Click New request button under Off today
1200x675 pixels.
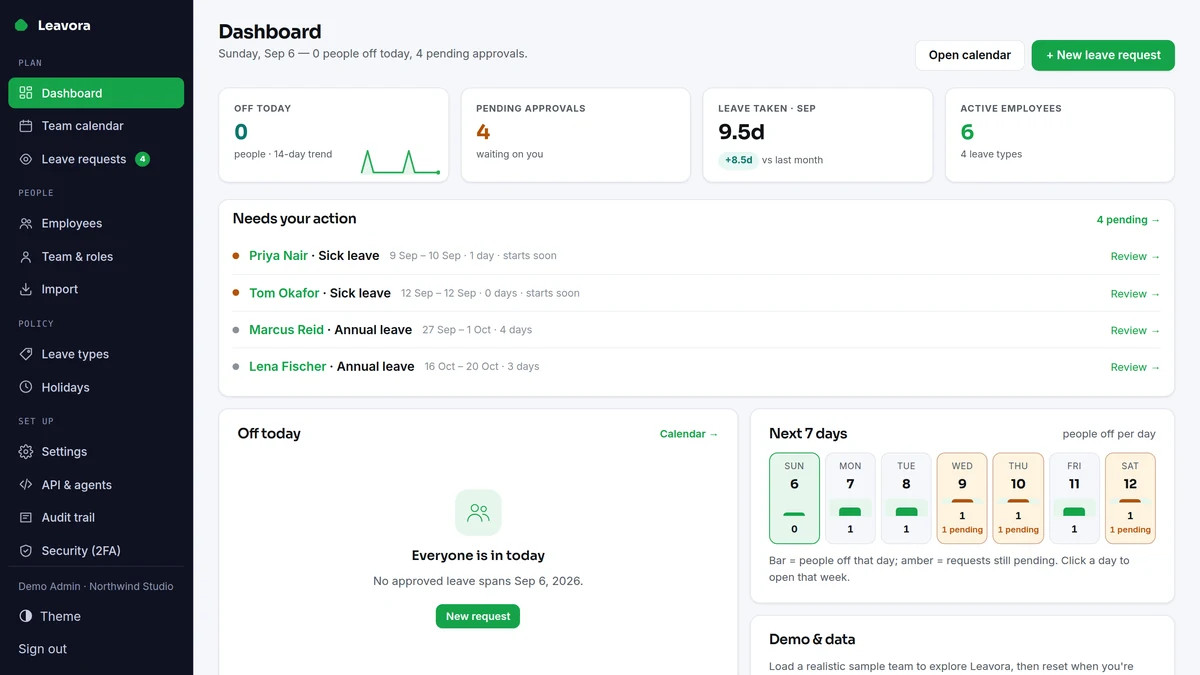[478, 616]
